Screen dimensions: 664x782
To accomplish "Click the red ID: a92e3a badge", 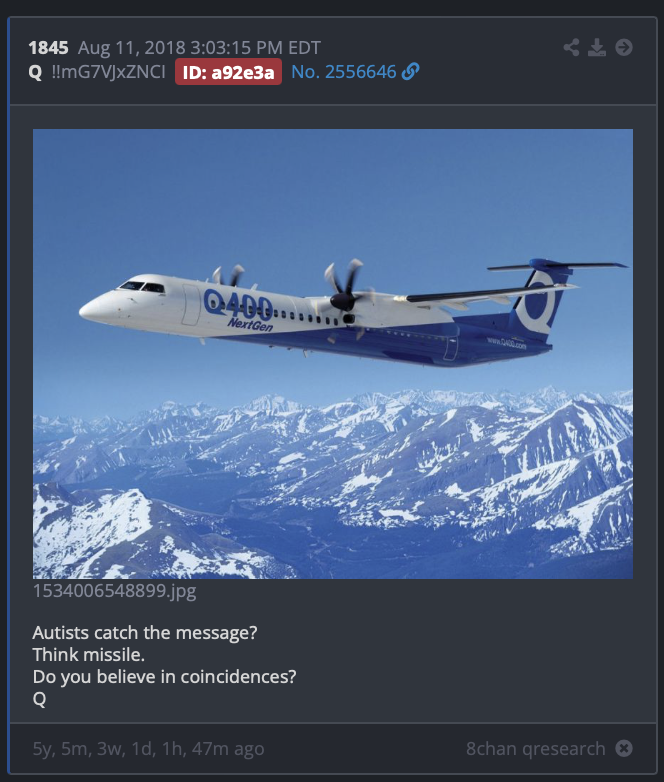I will pos(228,72).
